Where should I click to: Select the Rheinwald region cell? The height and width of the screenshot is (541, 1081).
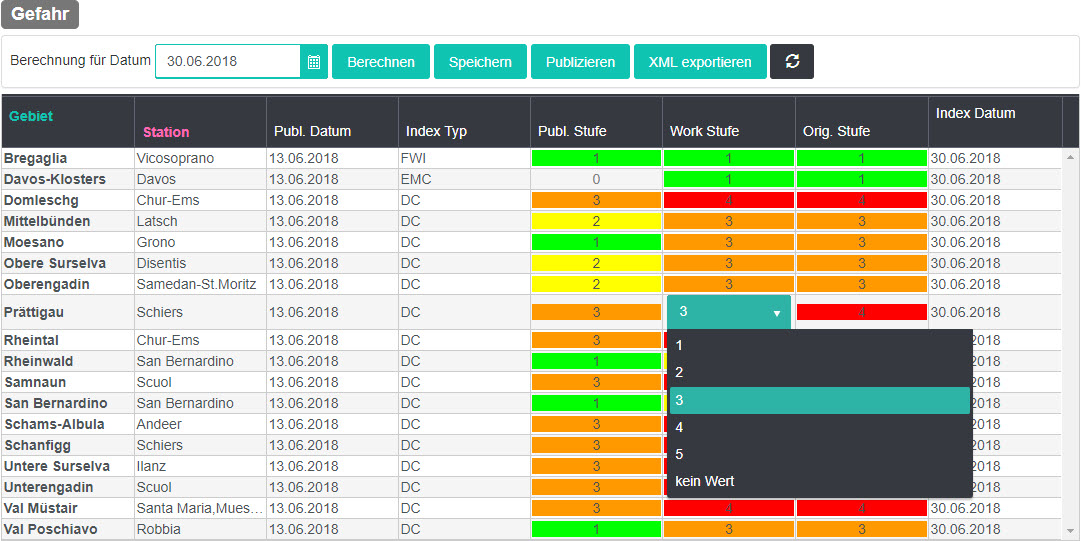click(x=68, y=361)
